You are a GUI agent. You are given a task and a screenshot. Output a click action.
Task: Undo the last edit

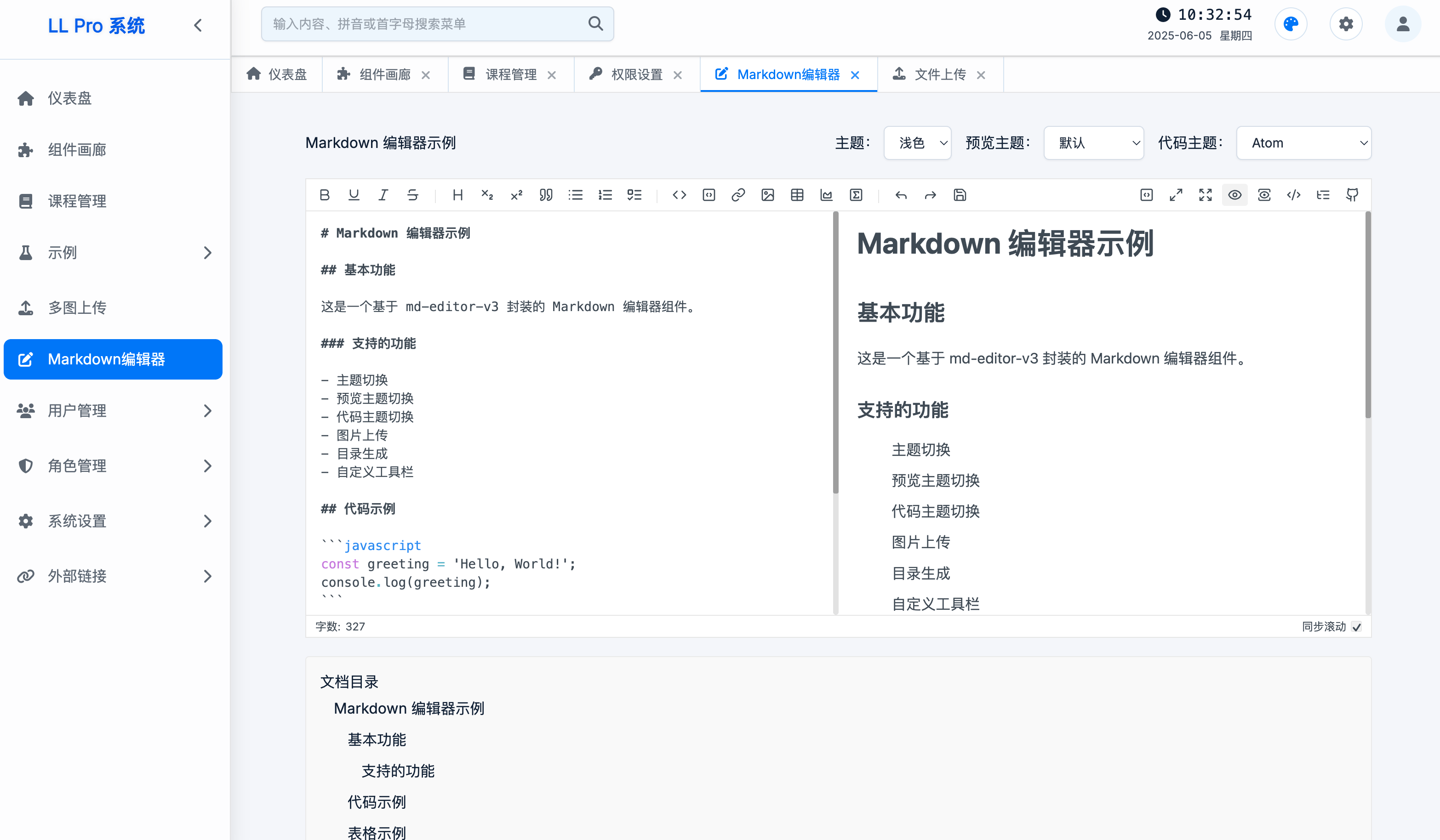click(901, 195)
